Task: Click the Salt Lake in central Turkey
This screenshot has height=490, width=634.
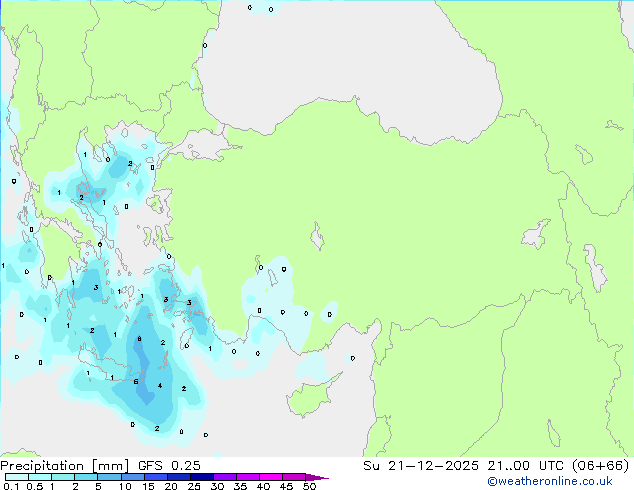Action: click(x=319, y=238)
